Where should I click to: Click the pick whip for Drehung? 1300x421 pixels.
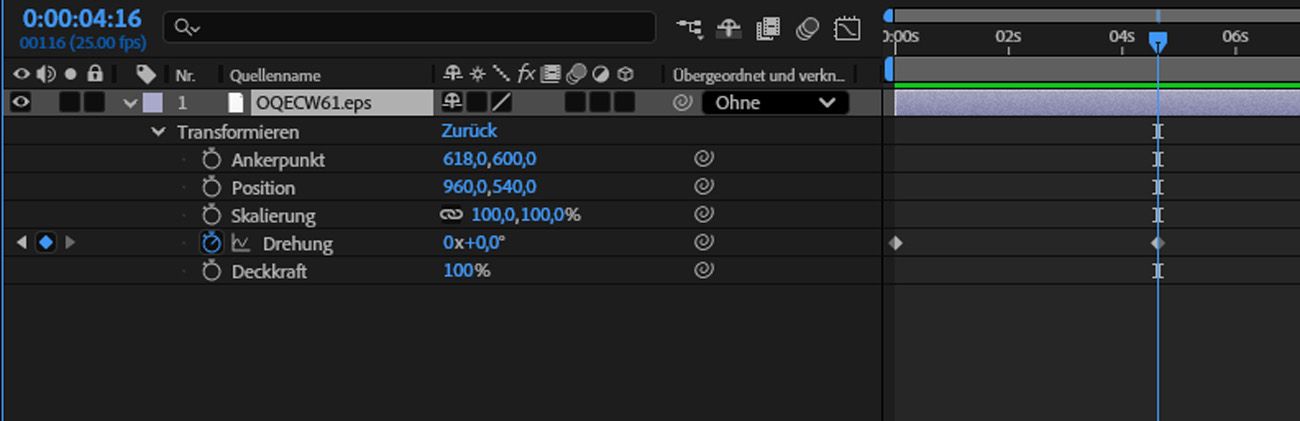click(704, 243)
